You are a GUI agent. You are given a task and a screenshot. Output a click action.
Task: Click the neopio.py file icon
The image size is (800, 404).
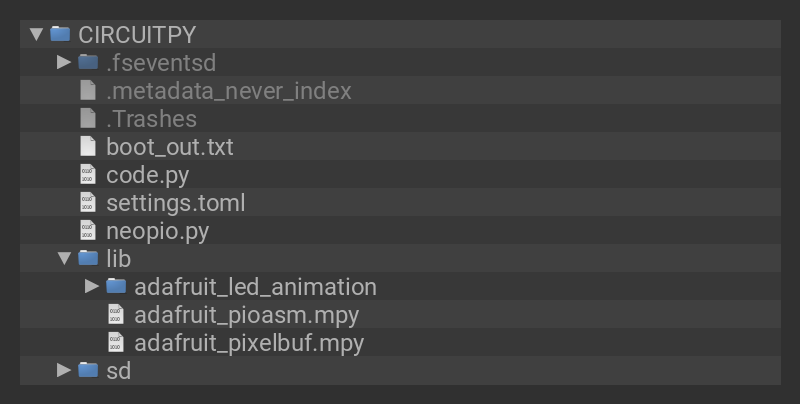tap(88, 230)
